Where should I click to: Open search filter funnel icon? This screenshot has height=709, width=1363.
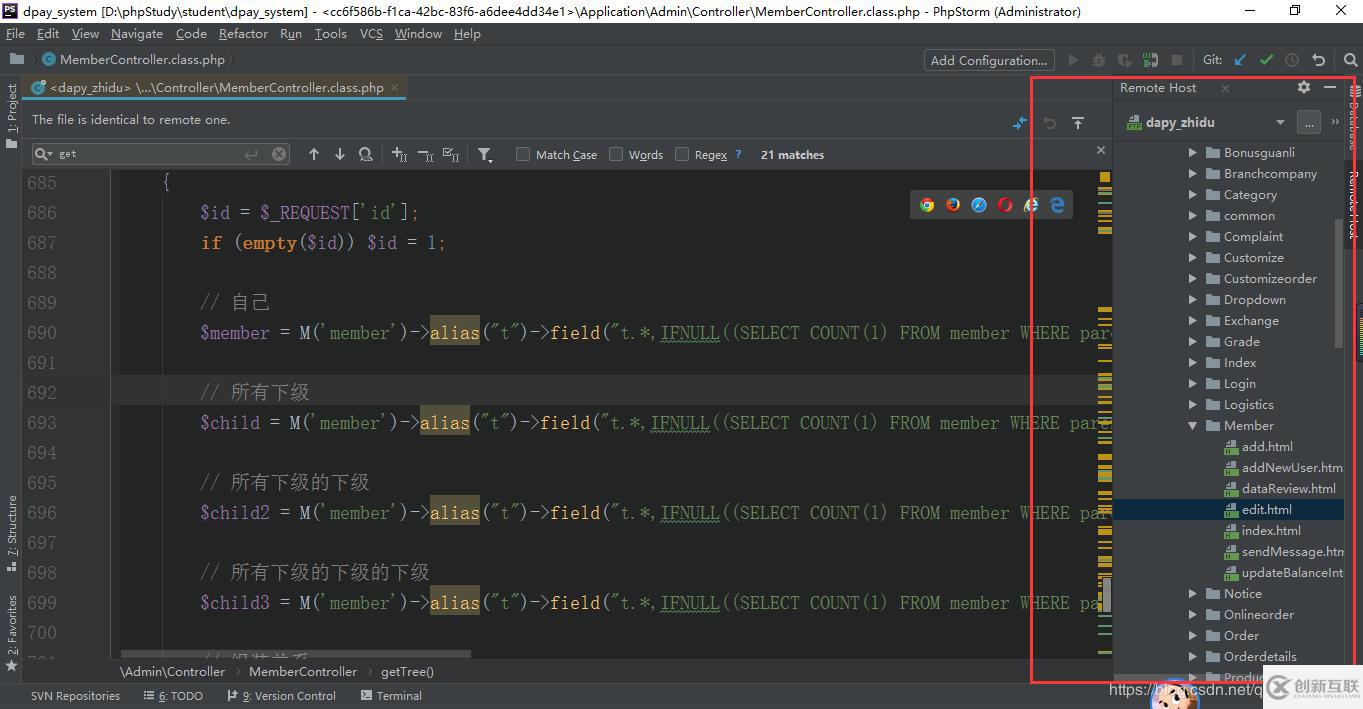tap(485, 154)
